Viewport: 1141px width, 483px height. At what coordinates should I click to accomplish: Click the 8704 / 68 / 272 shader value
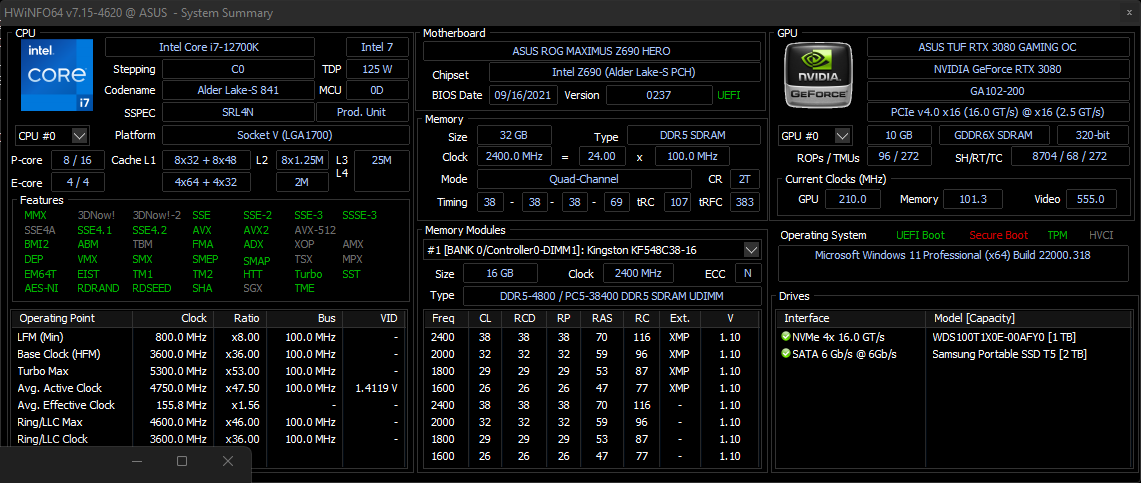[1068, 156]
